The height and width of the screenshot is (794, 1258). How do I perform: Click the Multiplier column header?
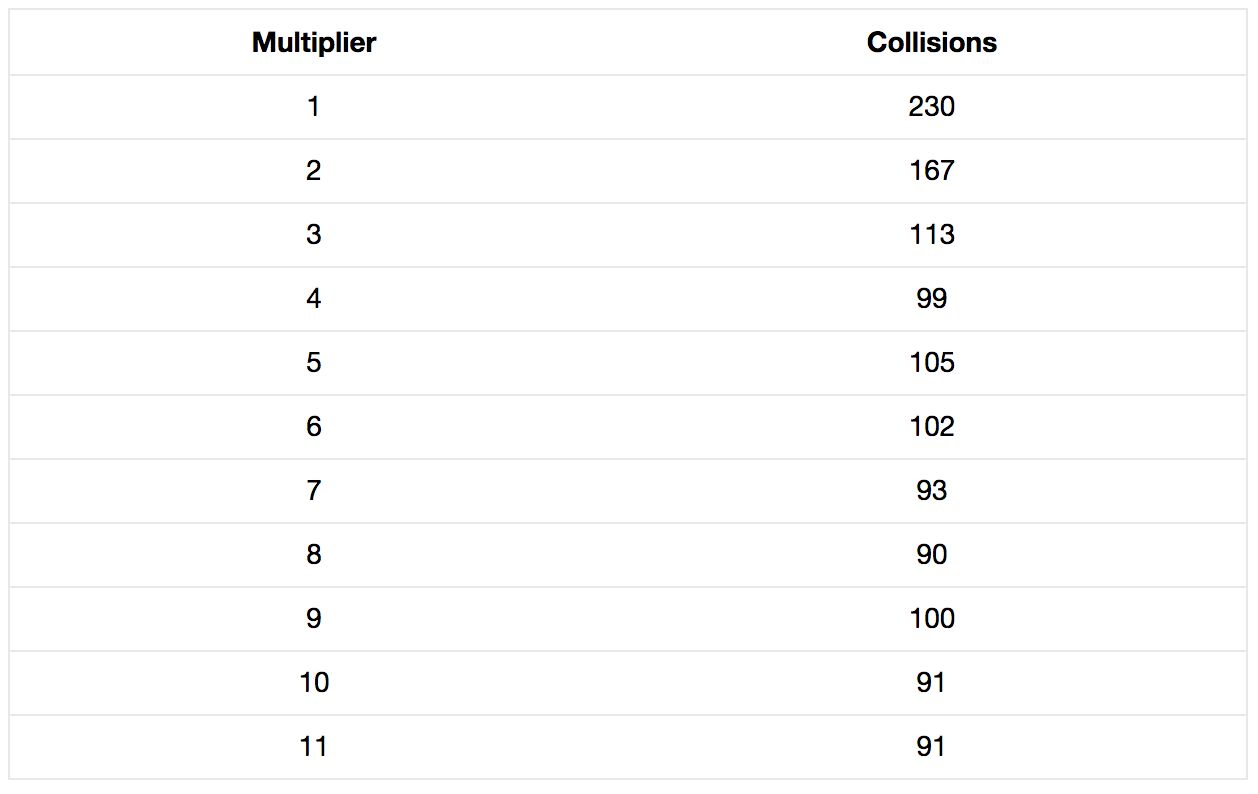point(314,43)
